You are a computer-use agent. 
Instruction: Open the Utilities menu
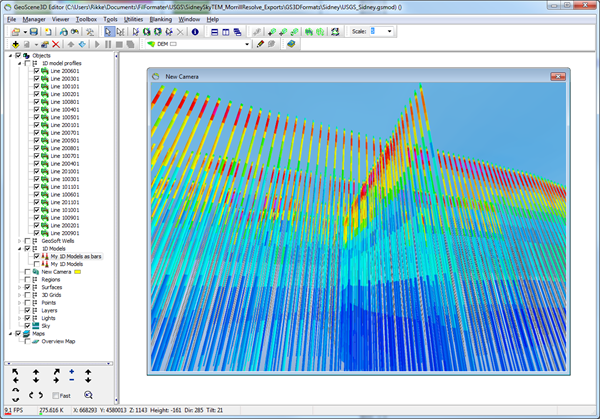pyautogui.click(x=133, y=19)
